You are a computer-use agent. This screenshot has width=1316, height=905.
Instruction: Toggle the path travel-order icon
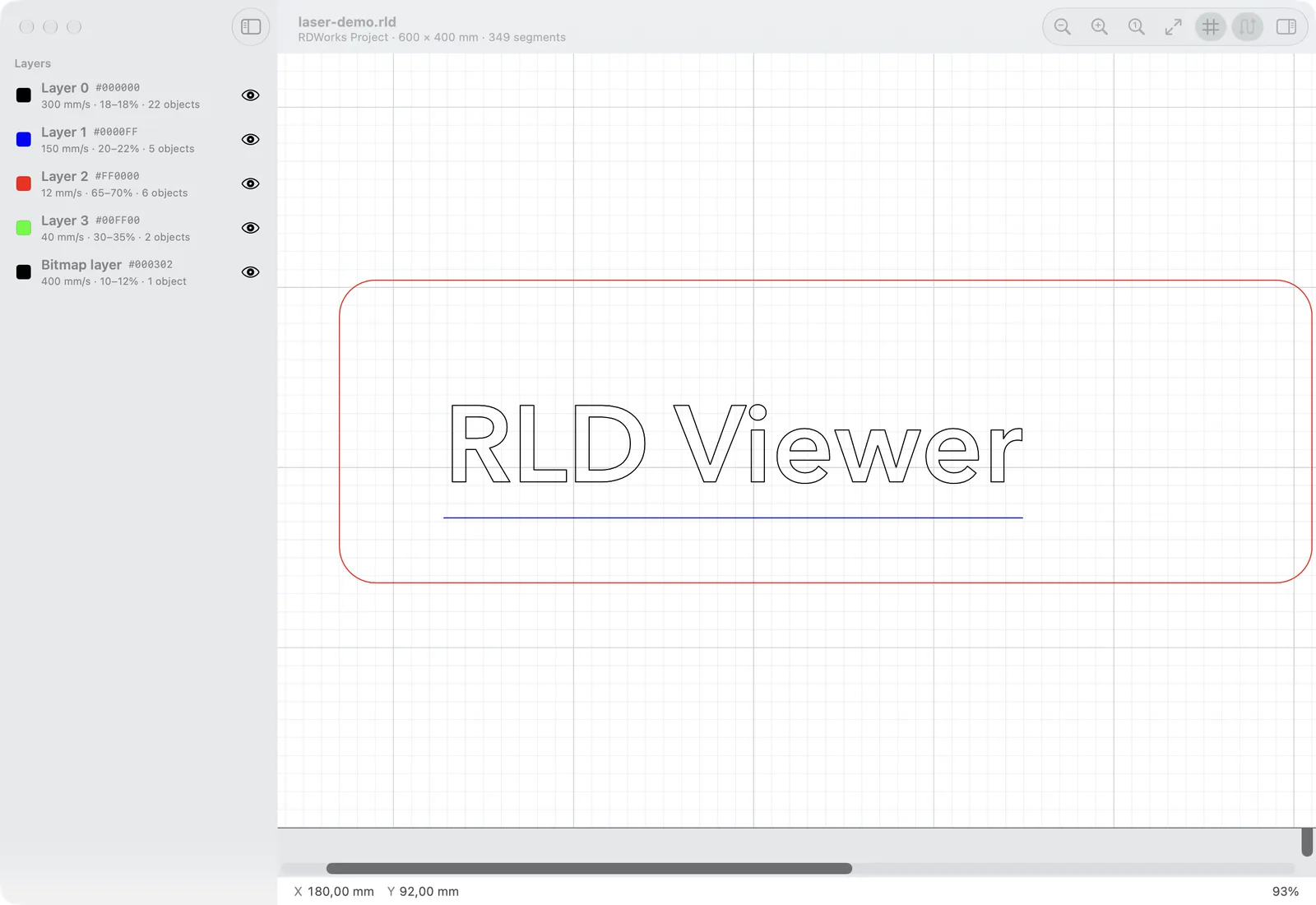click(1248, 27)
